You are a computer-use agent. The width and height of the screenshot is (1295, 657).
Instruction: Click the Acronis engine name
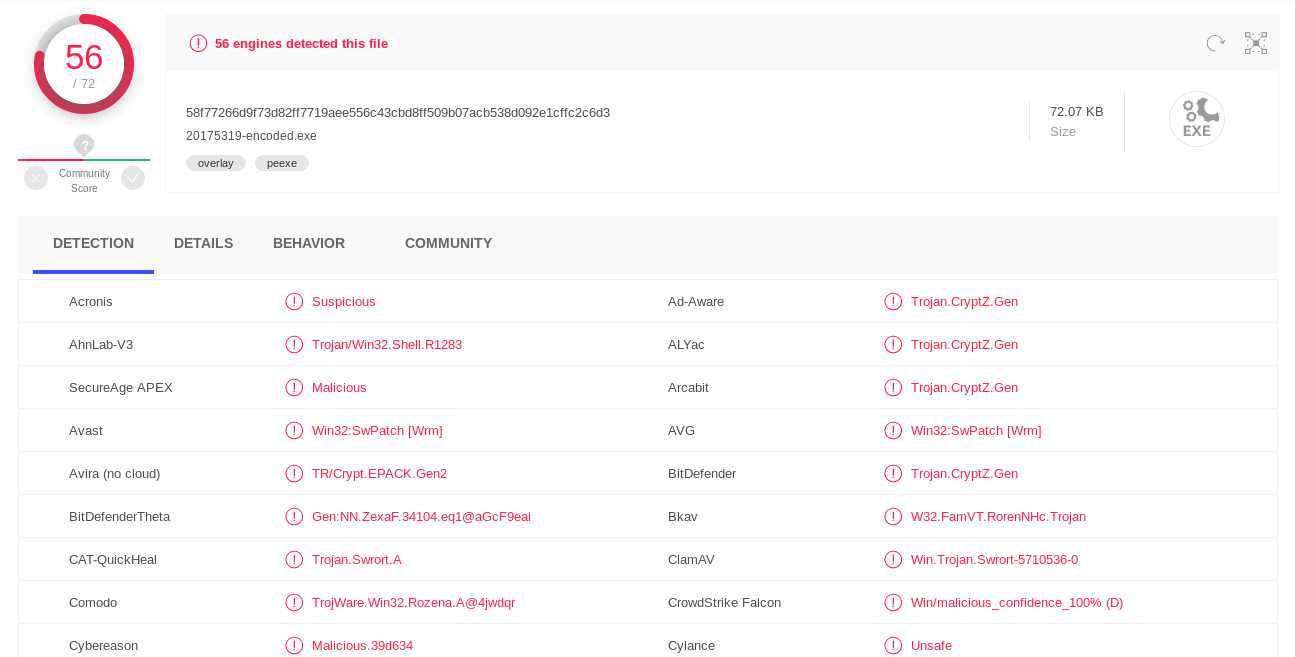point(91,301)
